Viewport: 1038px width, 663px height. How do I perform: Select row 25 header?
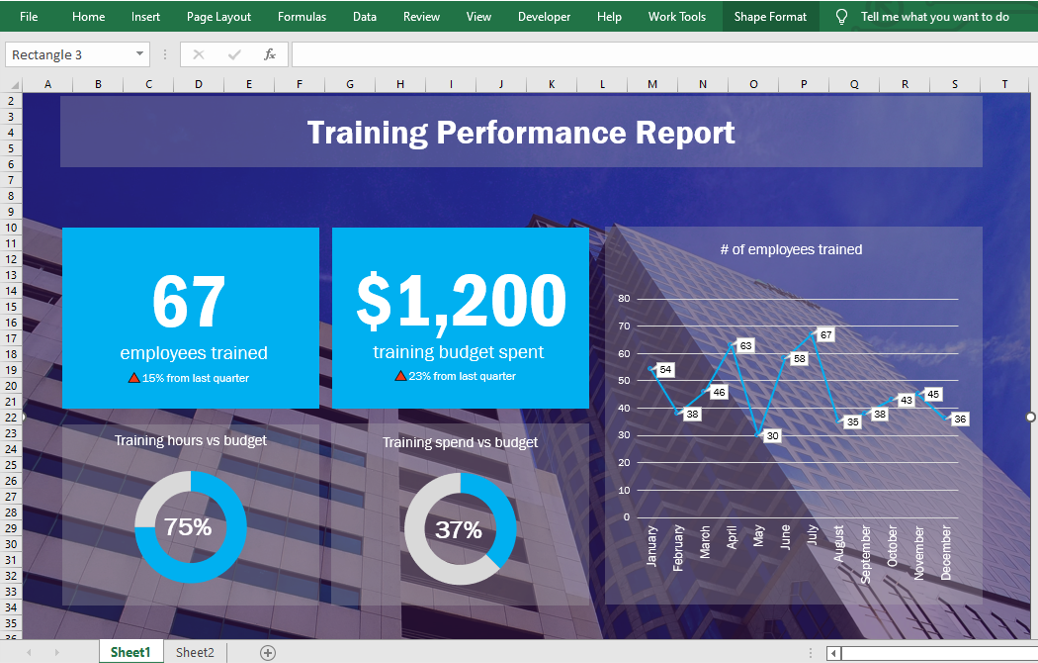click(11, 464)
